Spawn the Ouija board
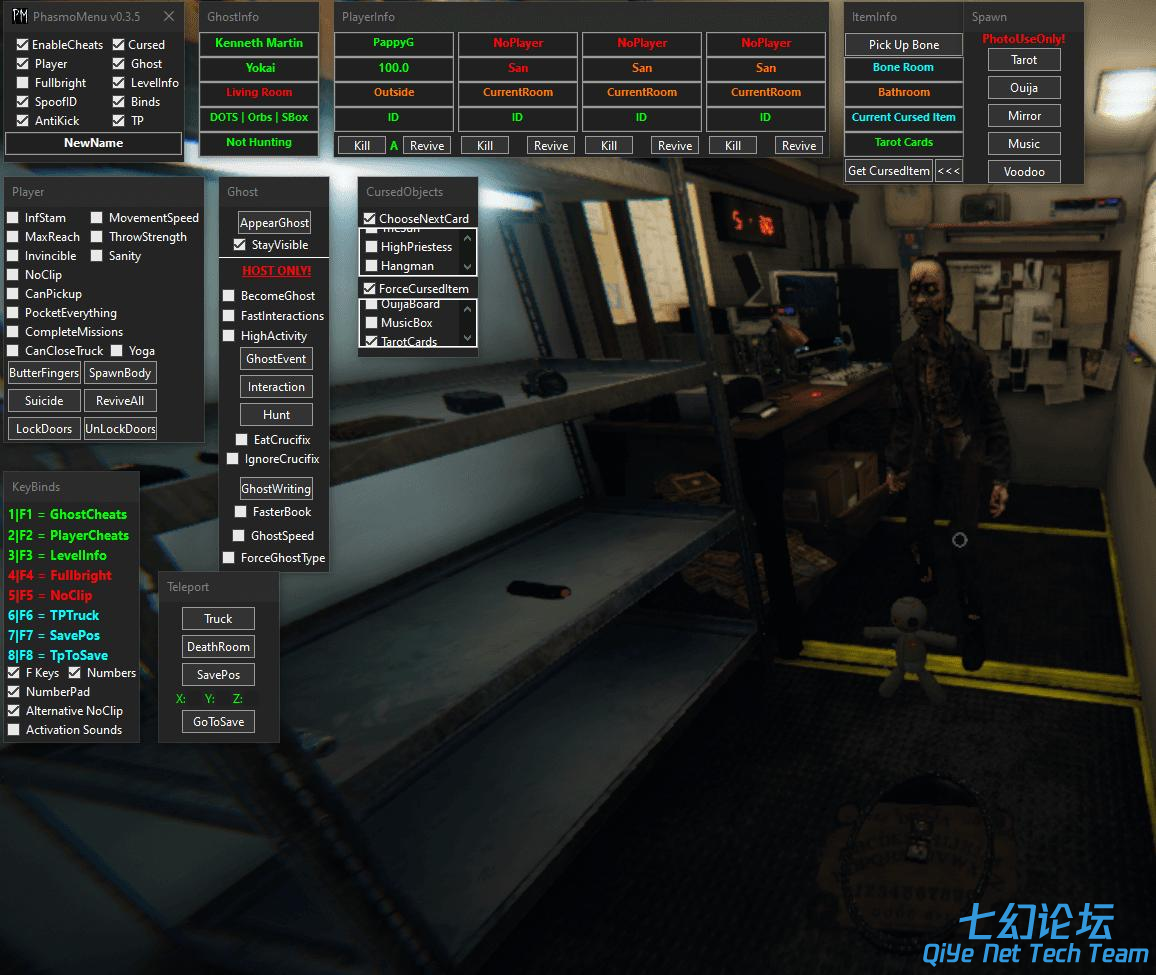Viewport: 1156px width, 975px height. [x=1024, y=88]
